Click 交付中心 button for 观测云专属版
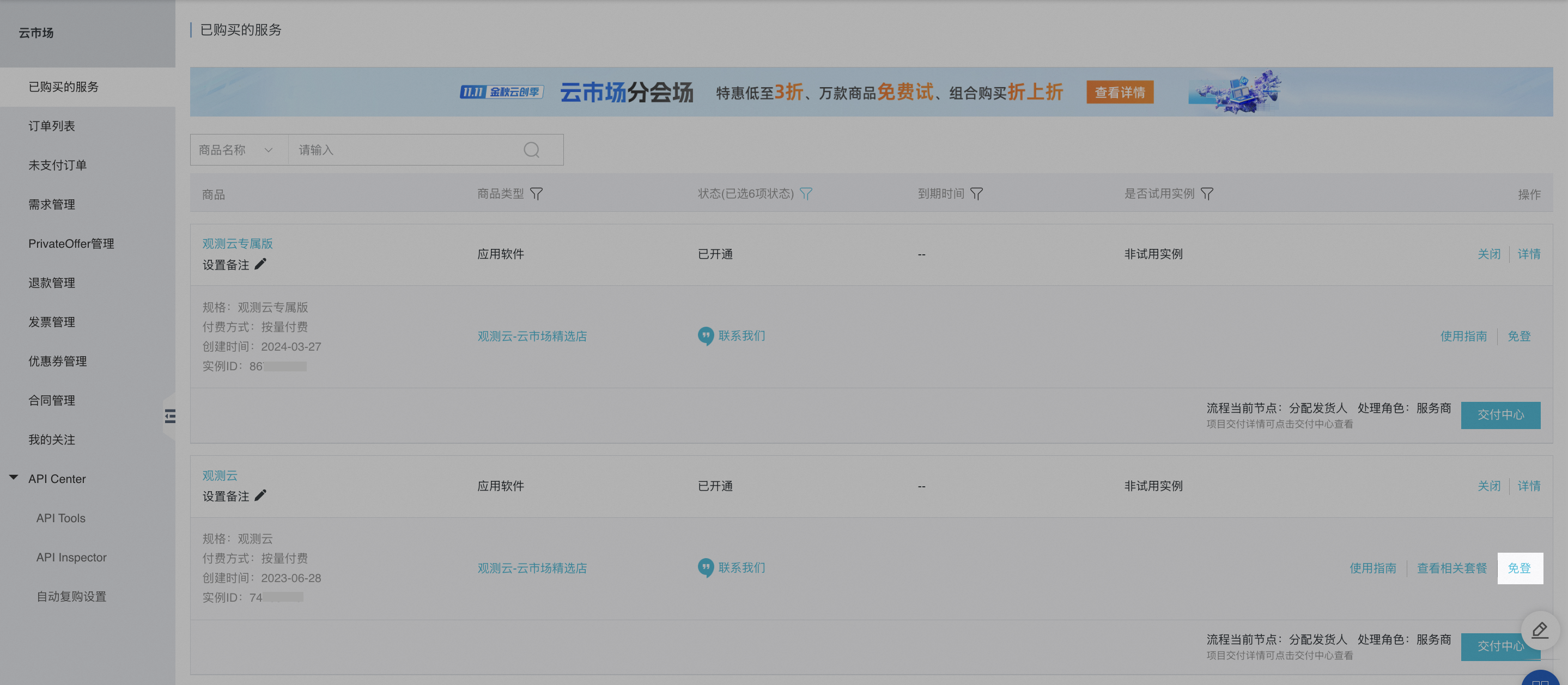1568x685 pixels. pos(1500,415)
